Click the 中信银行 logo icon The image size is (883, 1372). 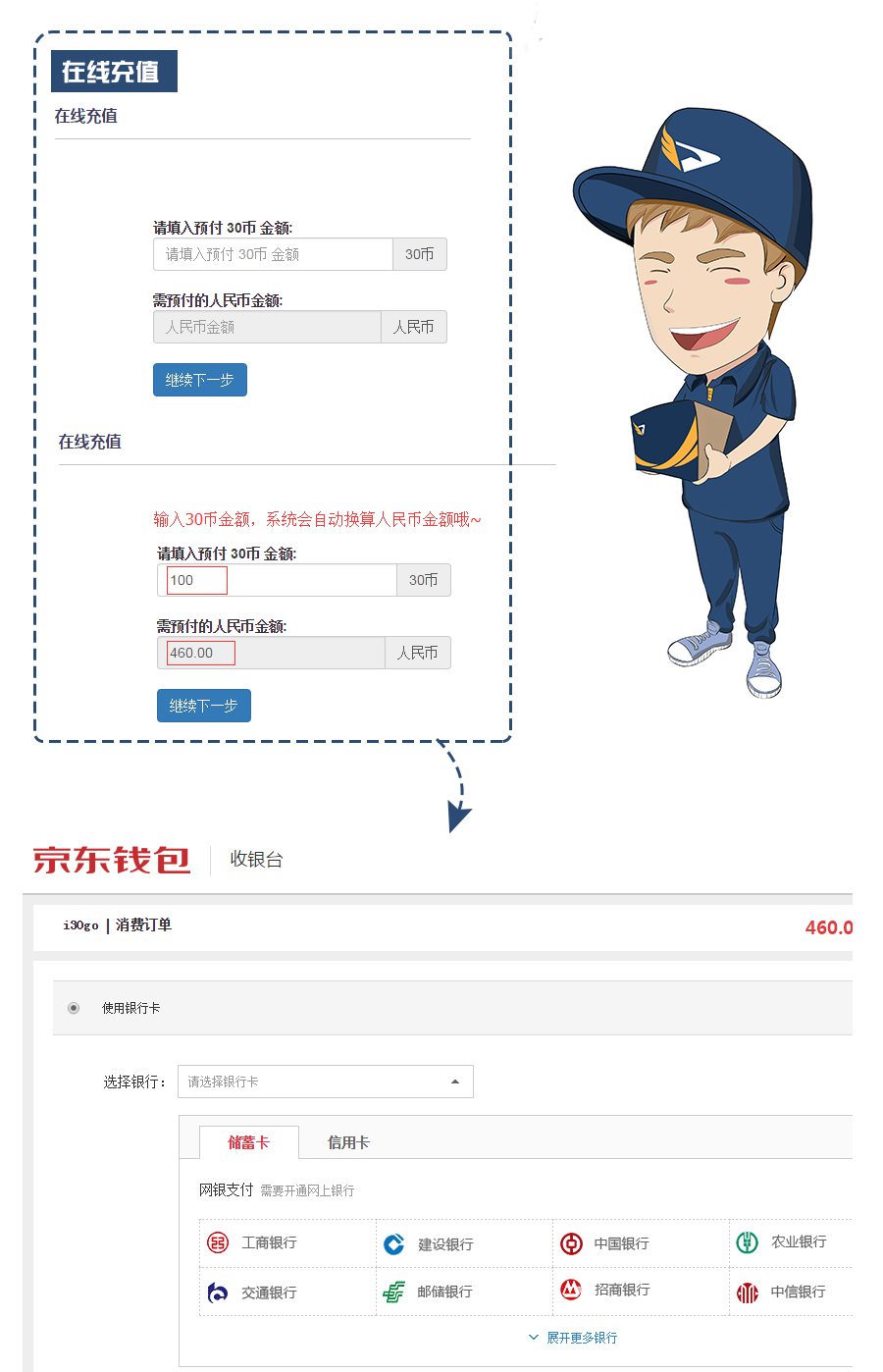tap(748, 1293)
